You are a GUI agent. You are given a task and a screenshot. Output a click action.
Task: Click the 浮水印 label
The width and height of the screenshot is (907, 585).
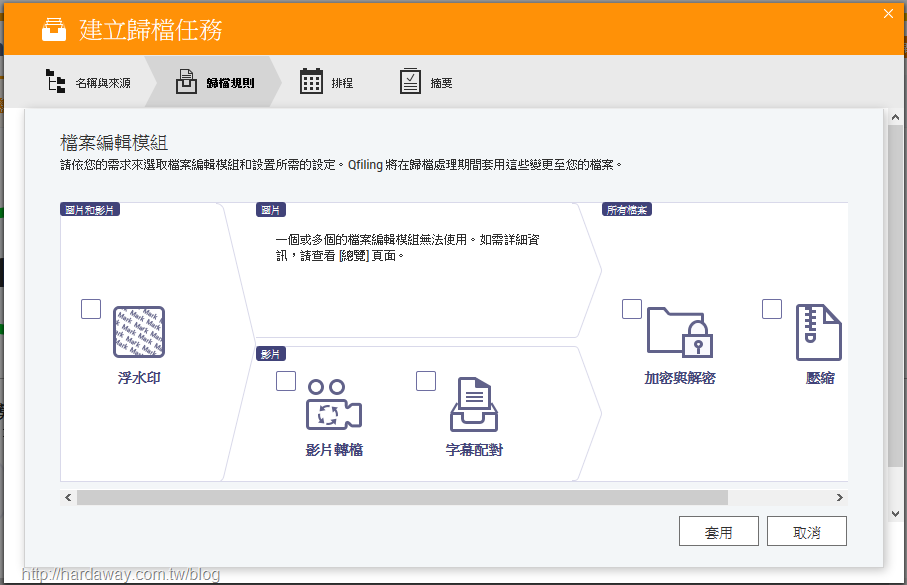(139, 378)
